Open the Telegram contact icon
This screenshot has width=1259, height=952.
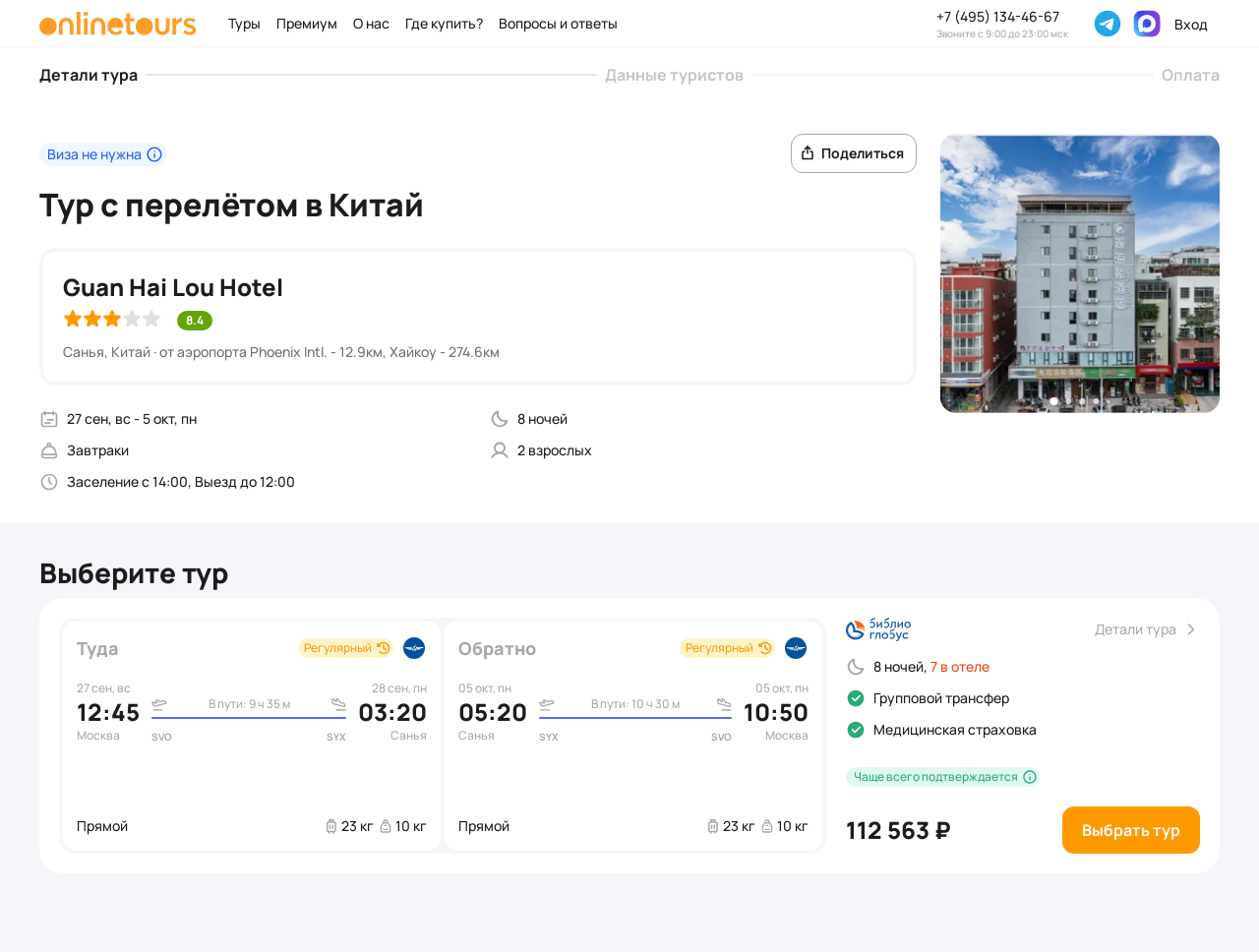[1108, 24]
